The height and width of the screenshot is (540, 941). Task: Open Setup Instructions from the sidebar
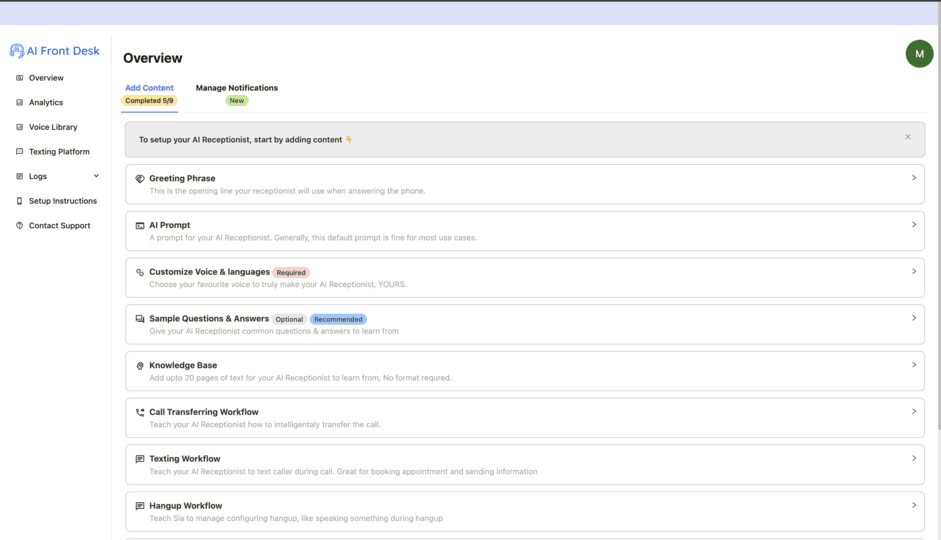point(62,201)
